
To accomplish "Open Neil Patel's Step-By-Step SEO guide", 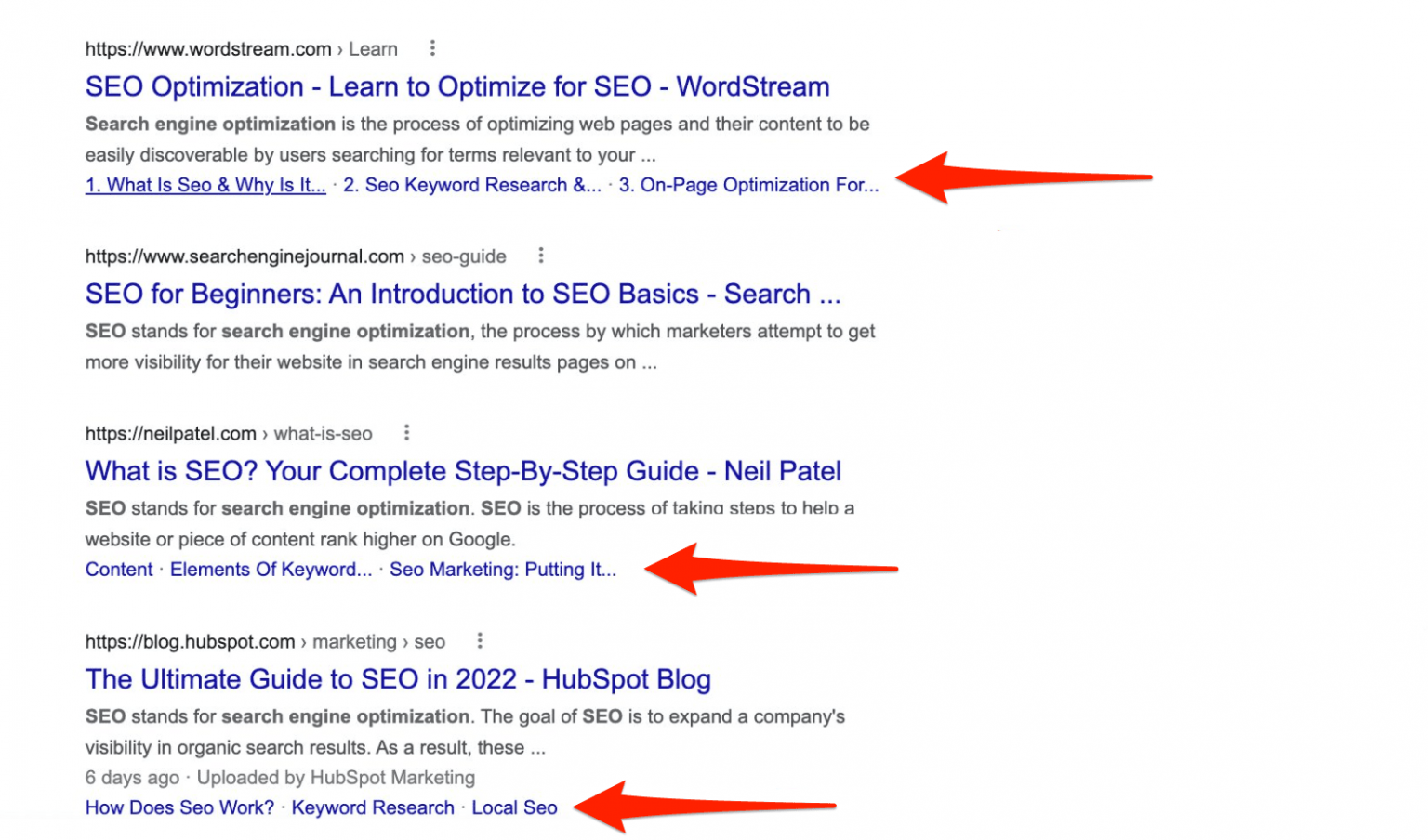I will 462,471.
